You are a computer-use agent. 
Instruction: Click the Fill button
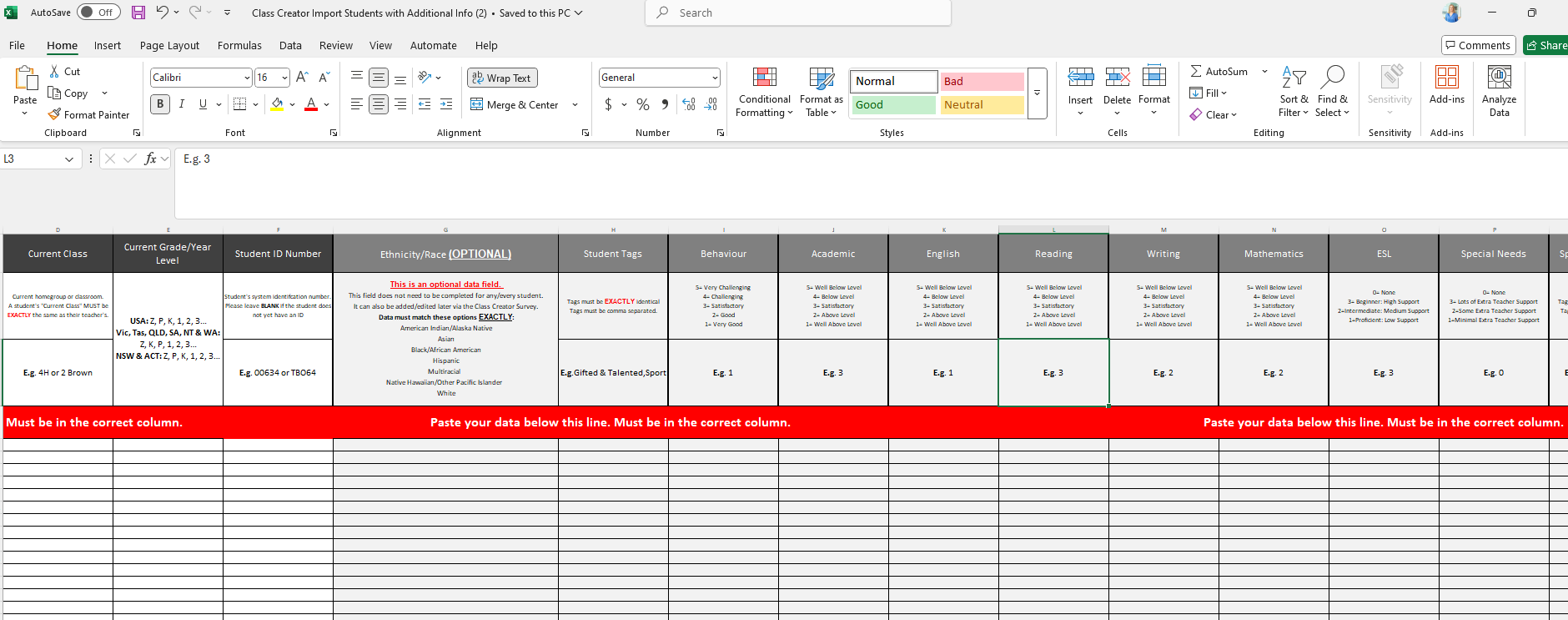[x=1209, y=93]
